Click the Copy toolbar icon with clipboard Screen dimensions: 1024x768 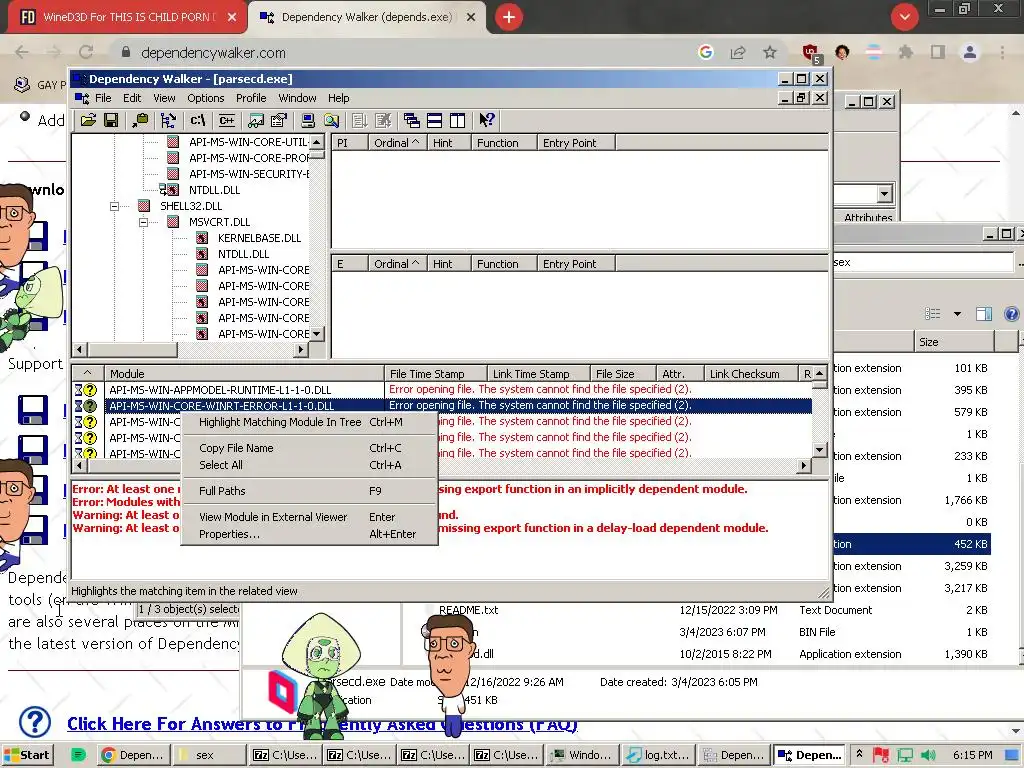(x=140, y=120)
